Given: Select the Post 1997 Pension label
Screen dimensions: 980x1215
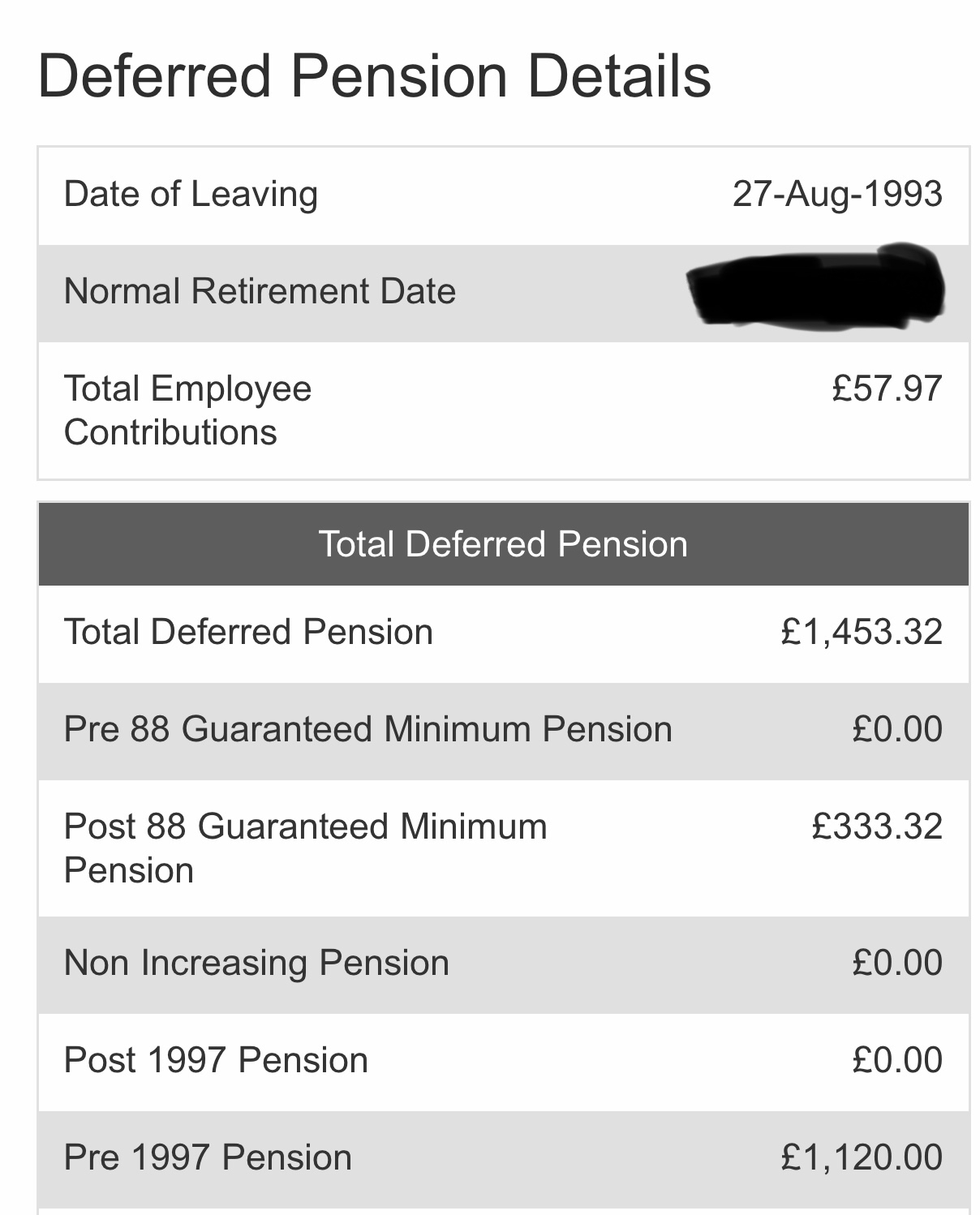Looking at the screenshot, I should click(216, 1060).
